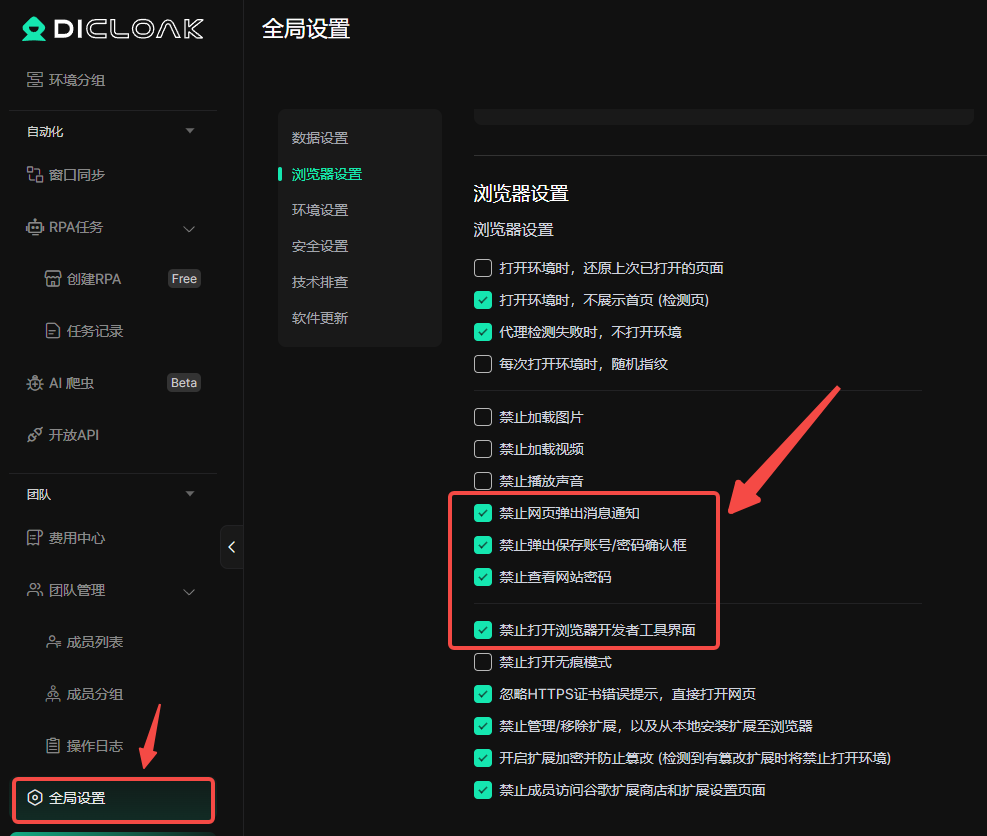Open 环境分组 via its sidebar icon
987x836 pixels.
[x=35, y=80]
